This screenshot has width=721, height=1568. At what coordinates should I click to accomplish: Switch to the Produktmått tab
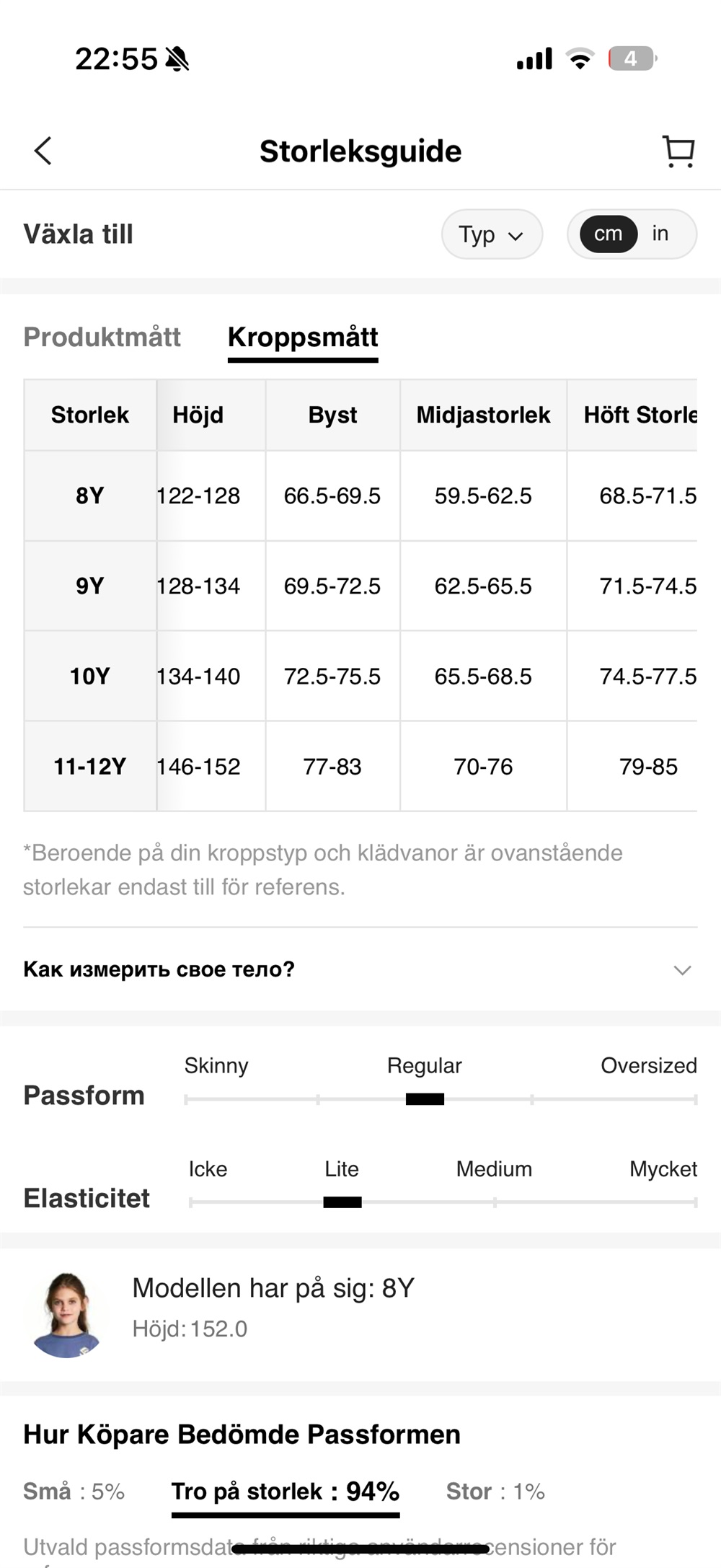(102, 338)
